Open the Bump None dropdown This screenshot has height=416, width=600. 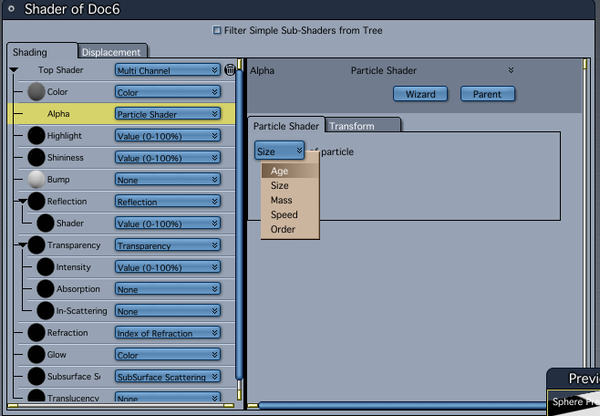168,179
